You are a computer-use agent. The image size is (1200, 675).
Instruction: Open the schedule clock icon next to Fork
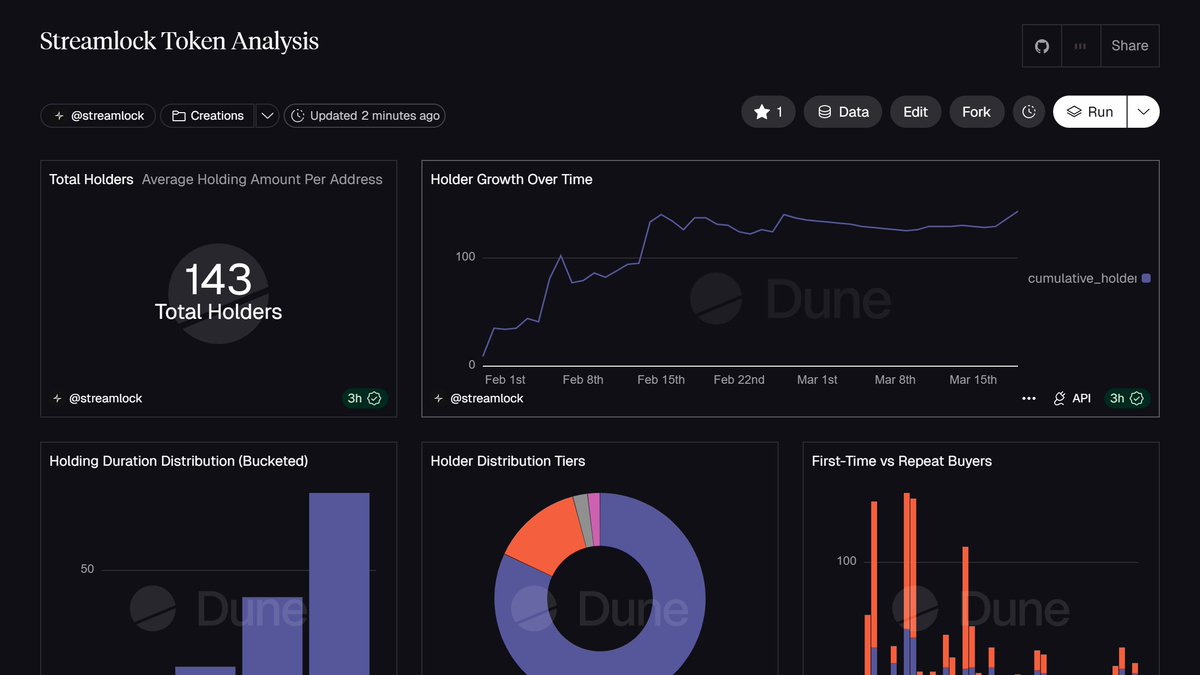click(x=1029, y=112)
